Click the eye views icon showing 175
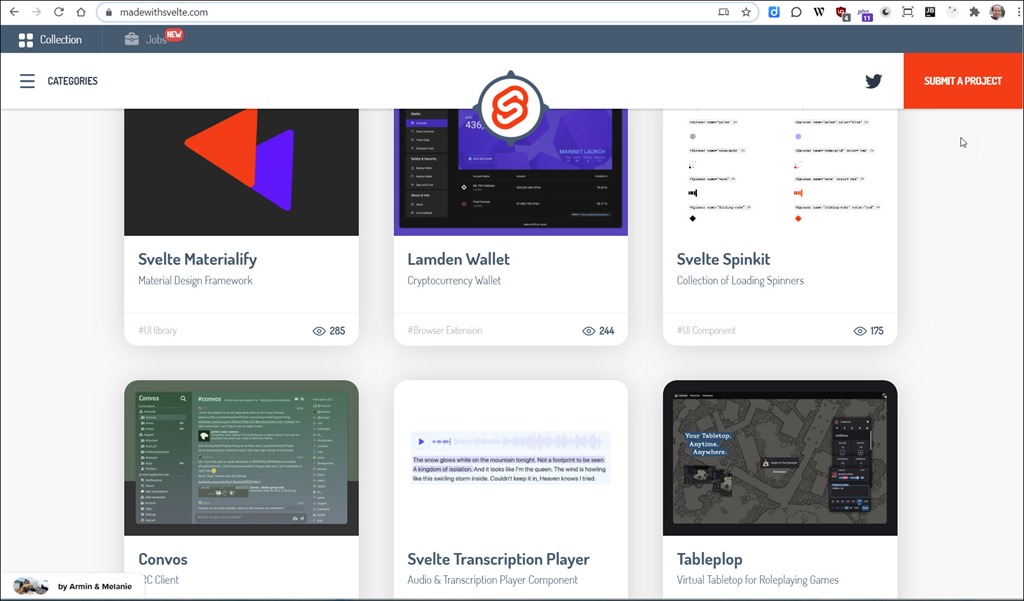Viewport: 1024px width, 601px height. point(860,331)
